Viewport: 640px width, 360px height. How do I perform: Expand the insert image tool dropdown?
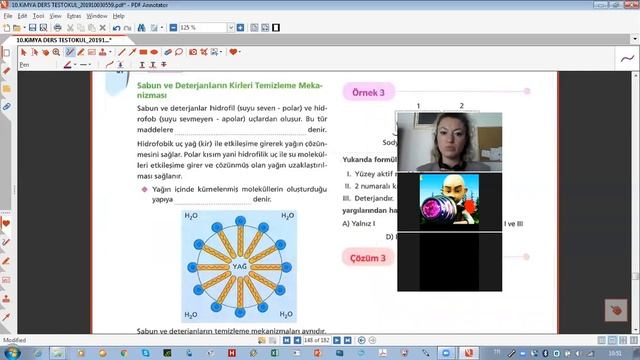(x=221, y=52)
